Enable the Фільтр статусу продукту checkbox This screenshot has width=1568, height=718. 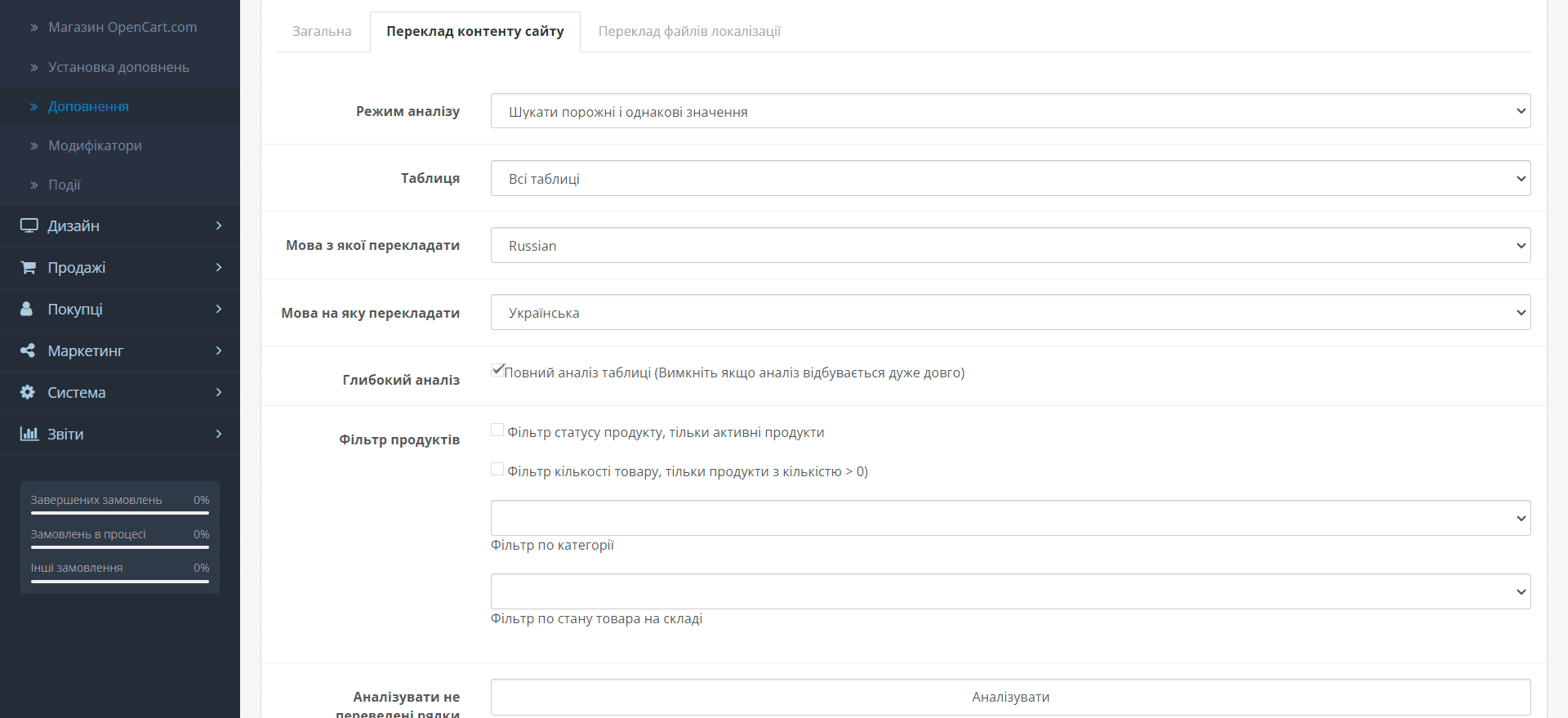[x=497, y=430]
